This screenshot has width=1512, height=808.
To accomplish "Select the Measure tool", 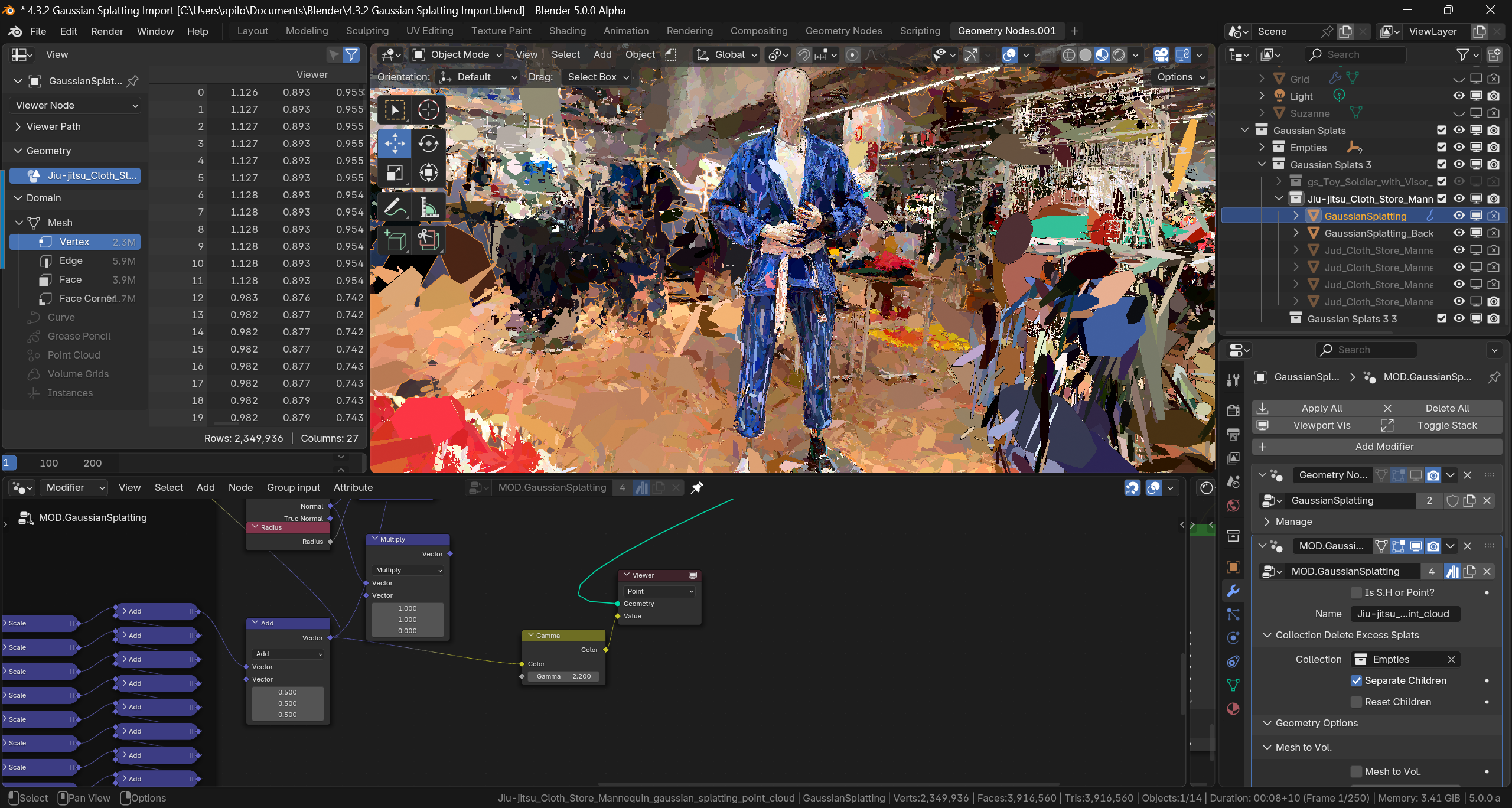I will (x=428, y=207).
